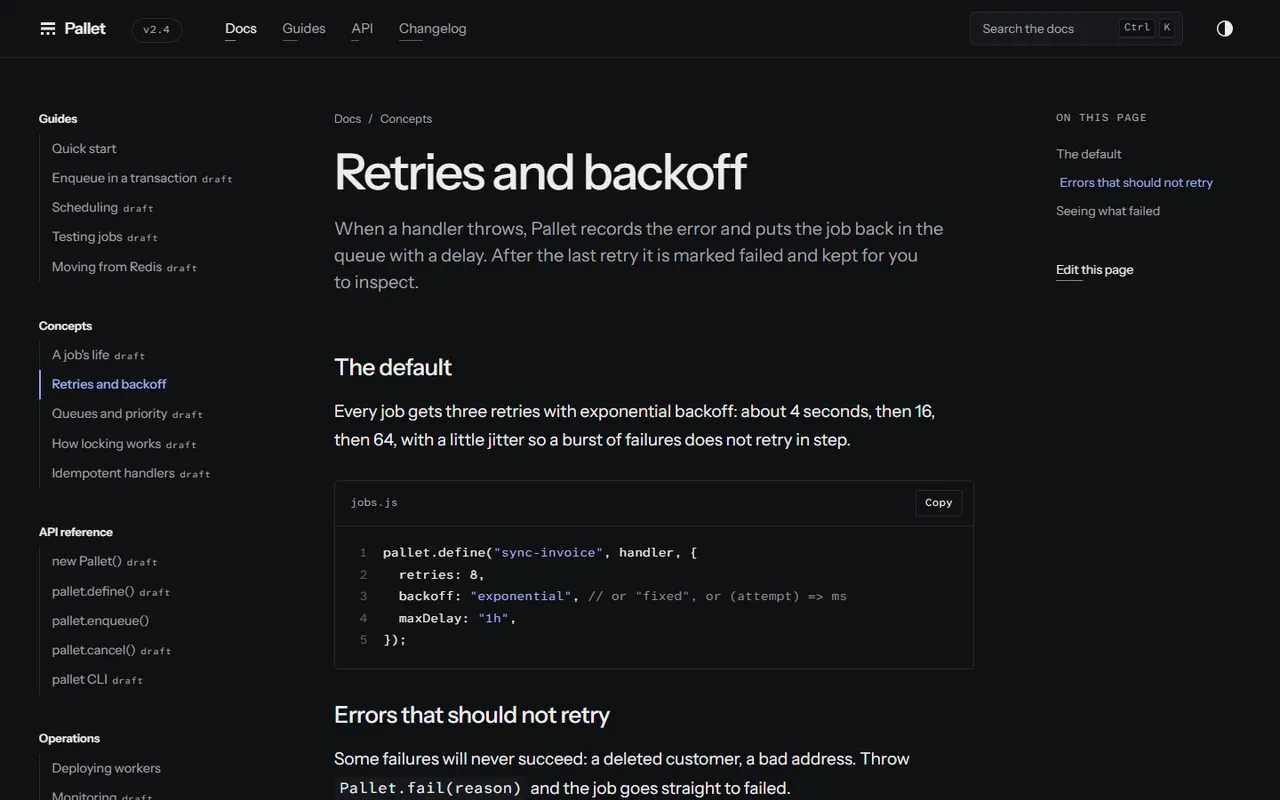
Task: Jump to Errors that should not retry
Action: click(x=1136, y=182)
